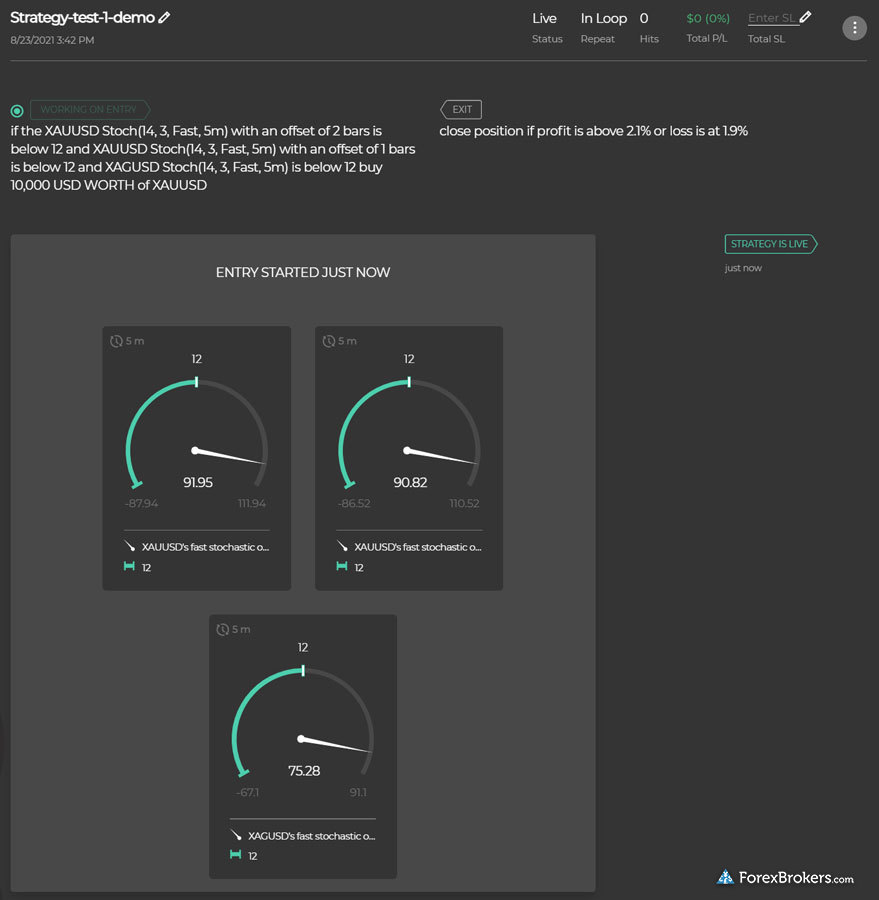Click the threshold icon below the 91.95 gauge
The height and width of the screenshot is (900, 879).
pyautogui.click(x=130, y=567)
